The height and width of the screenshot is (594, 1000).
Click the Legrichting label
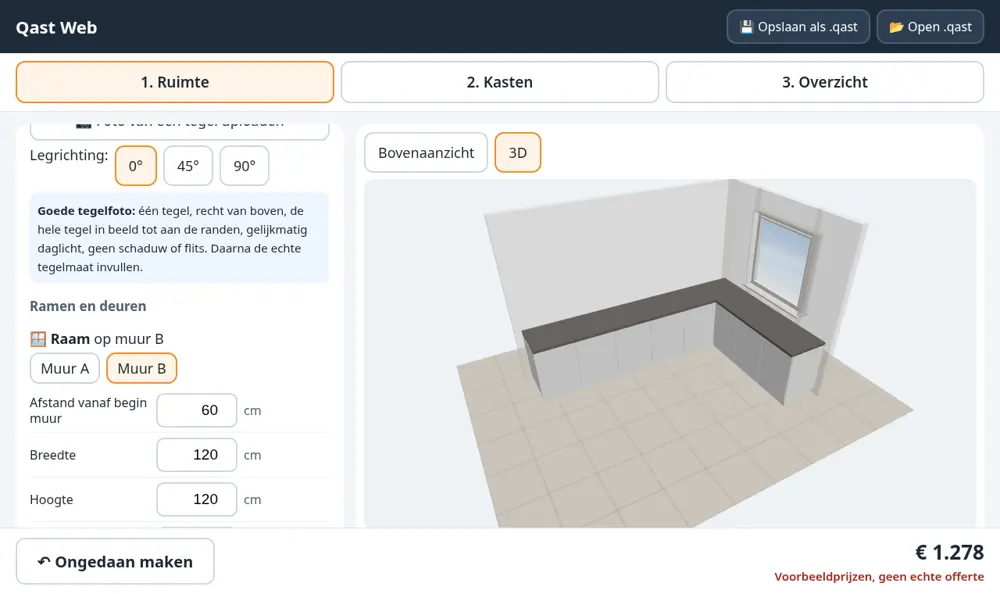coord(69,155)
